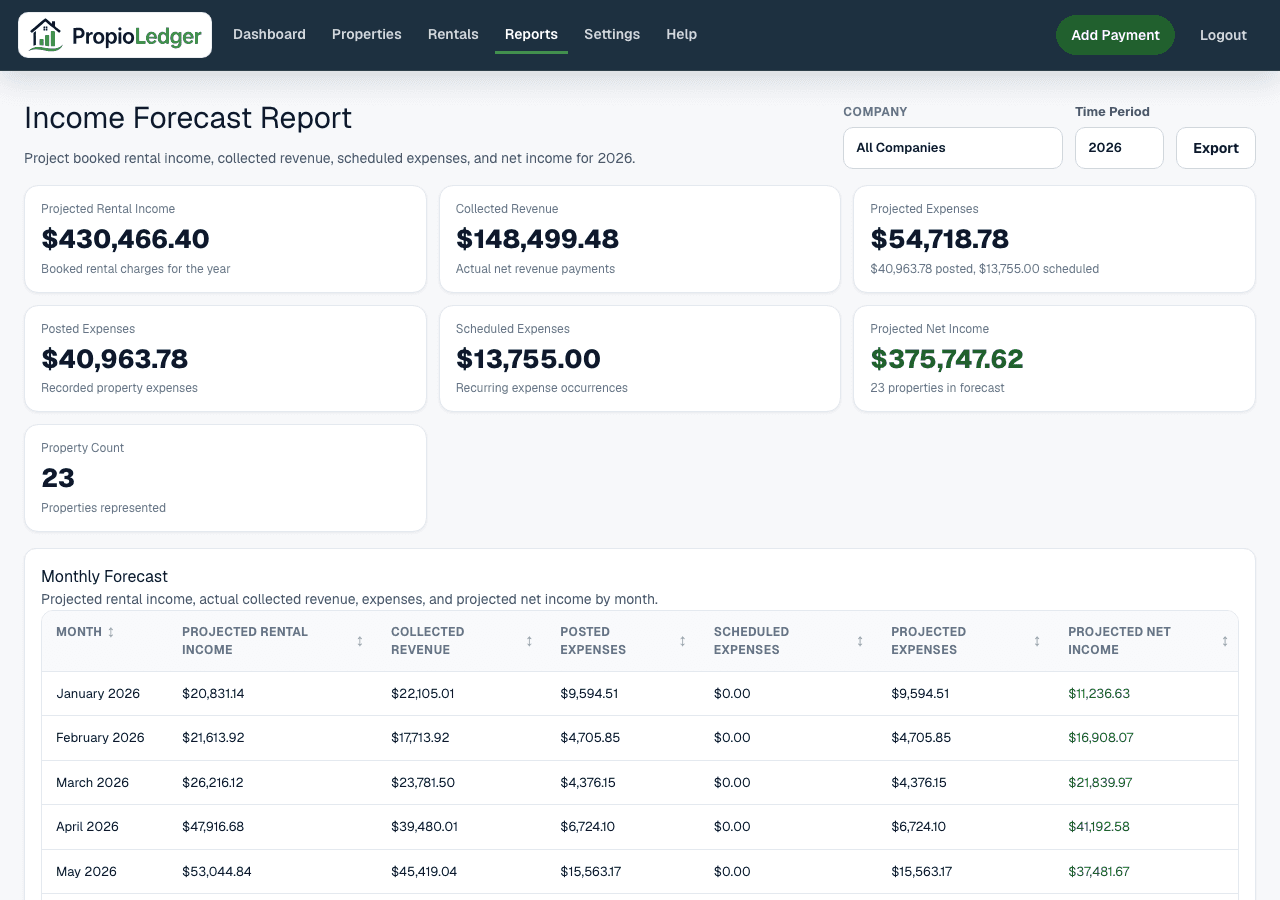Screen dimensions: 1280x900
Task: Click the Income Forecast Report title
Action: [x=188, y=118]
